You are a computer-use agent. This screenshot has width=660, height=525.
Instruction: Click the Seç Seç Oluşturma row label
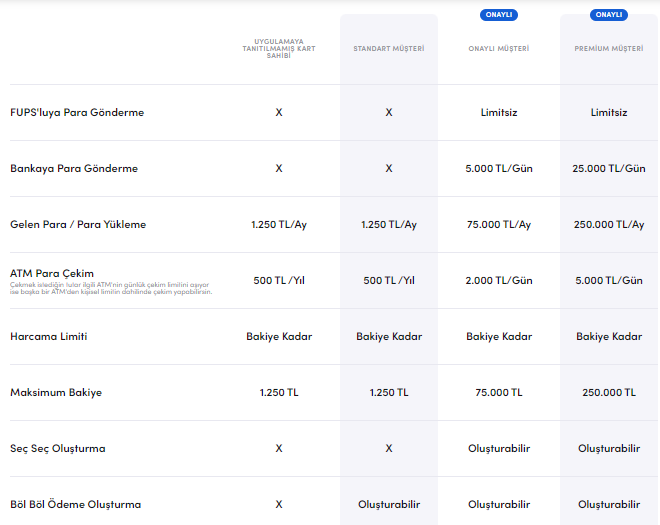coord(58,449)
